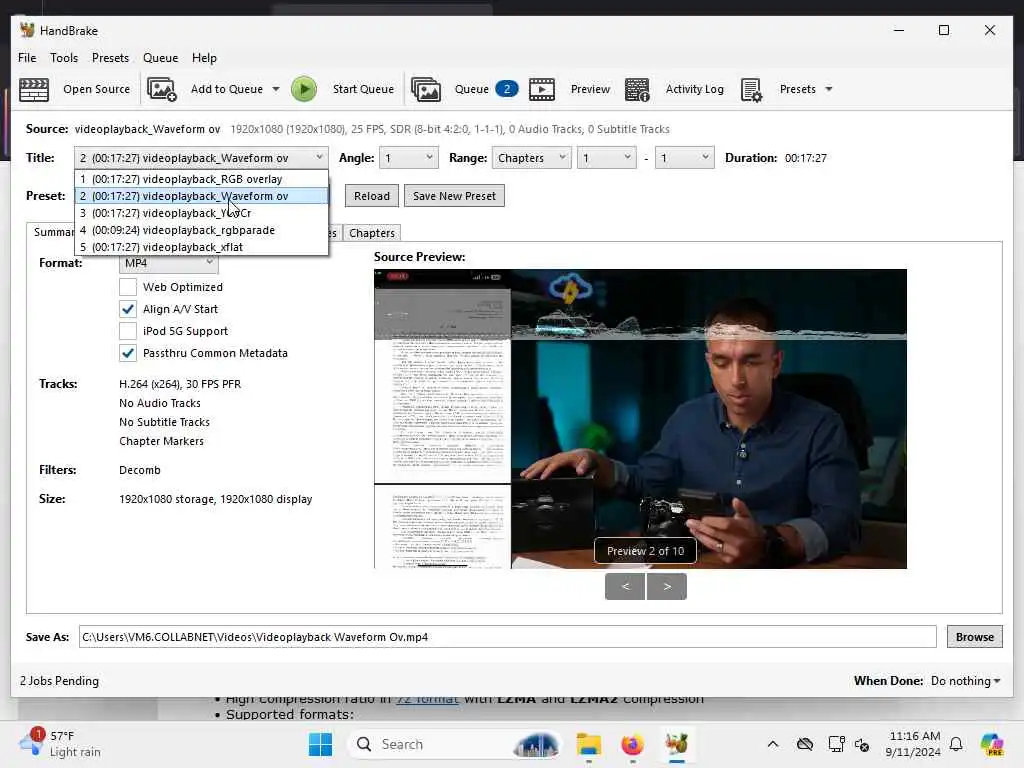Collapse the Title dropdown list
The height and width of the screenshot is (768, 1024).
point(319,157)
